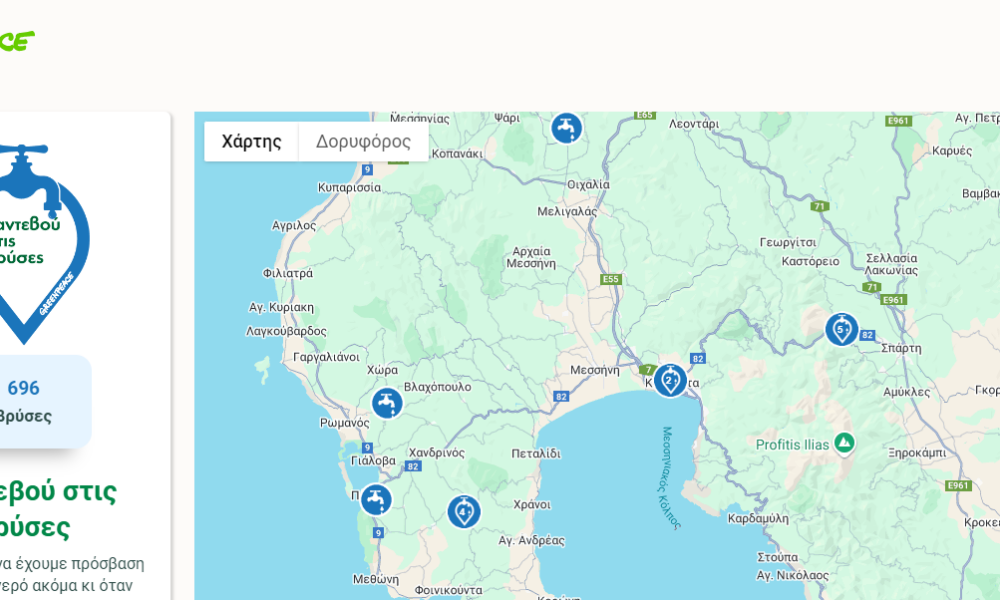1000x600 pixels.
Task: Click the Χανδρινός town label
Action: [x=437, y=453]
